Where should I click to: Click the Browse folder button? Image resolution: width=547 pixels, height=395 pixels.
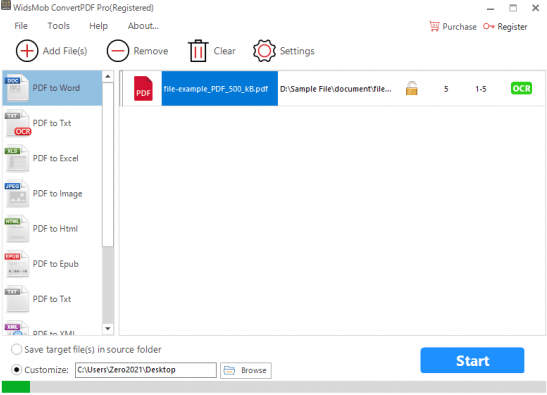pos(246,370)
